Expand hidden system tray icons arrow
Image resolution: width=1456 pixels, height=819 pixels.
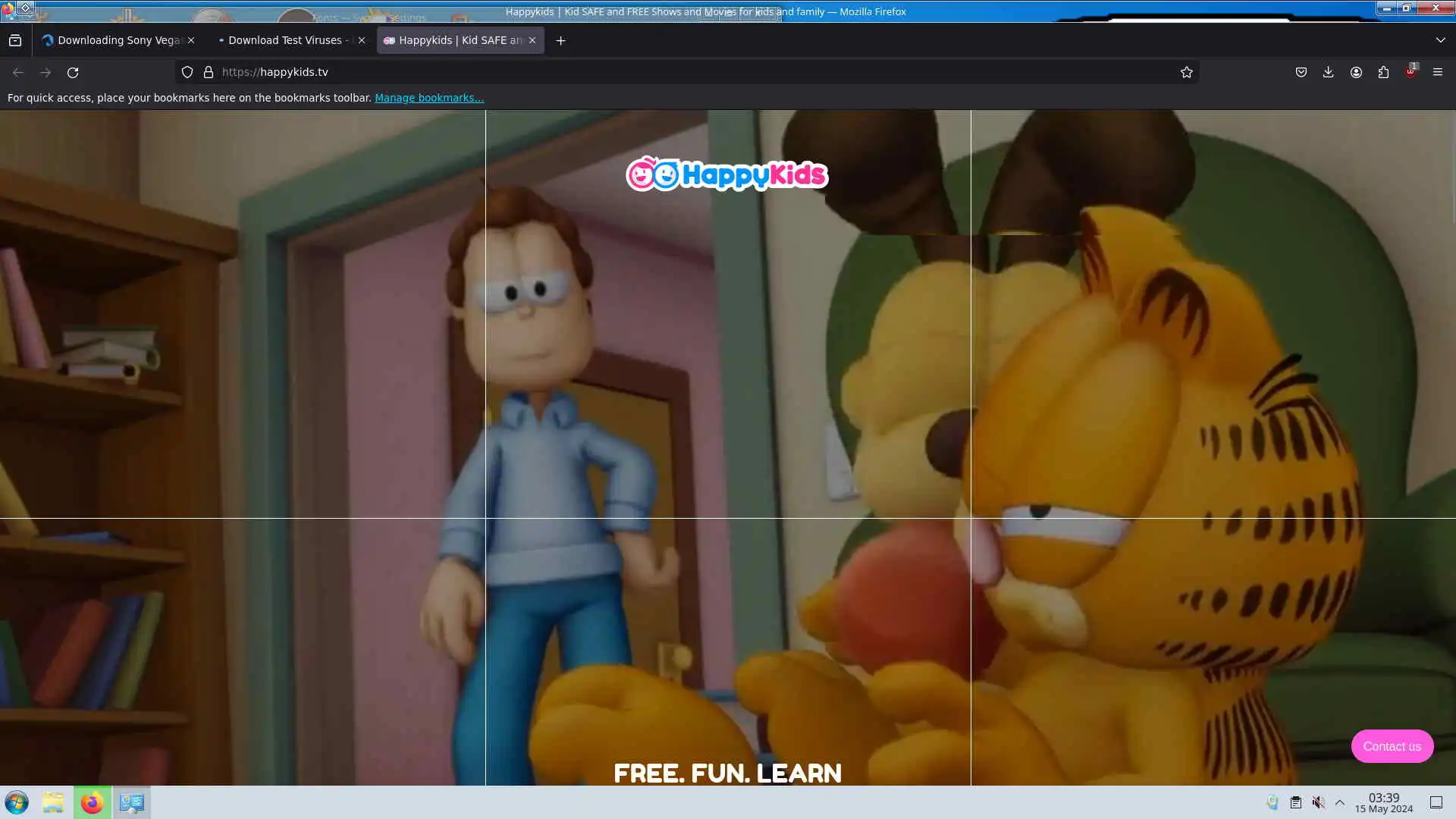point(1340,802)
